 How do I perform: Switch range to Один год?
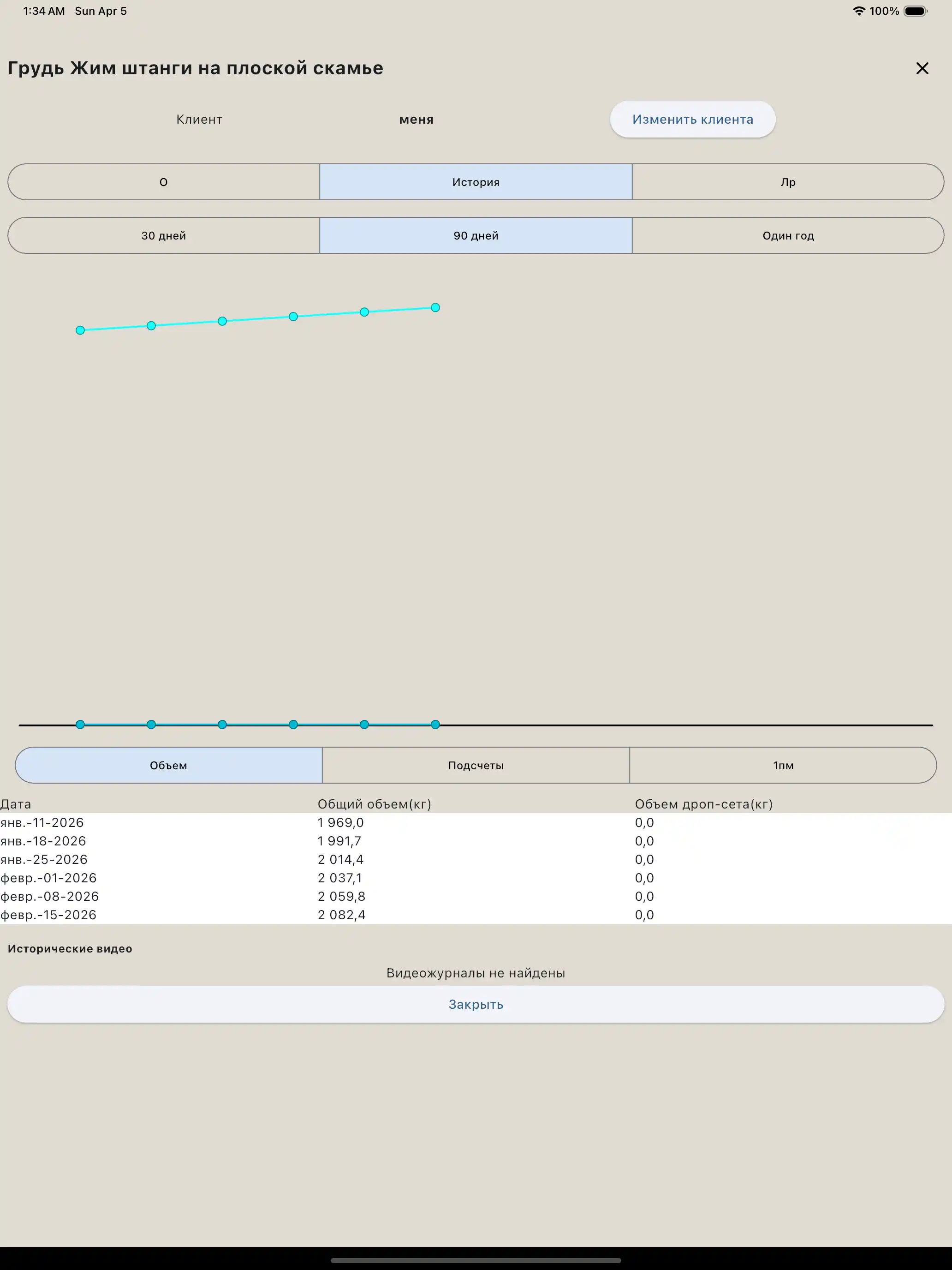click(x=787, y=235)
